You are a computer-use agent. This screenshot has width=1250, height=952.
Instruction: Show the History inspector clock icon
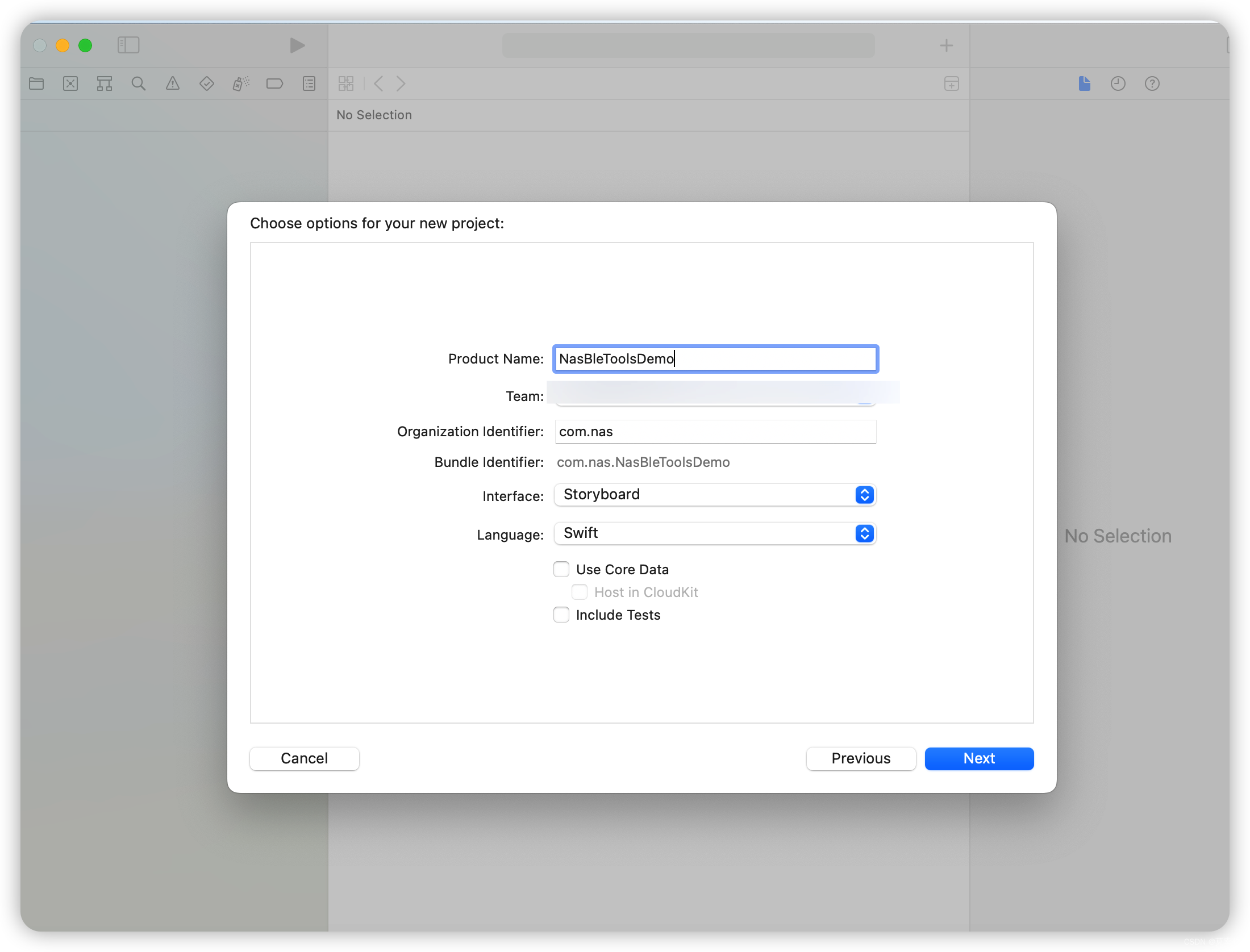(x=1118, y=83)
